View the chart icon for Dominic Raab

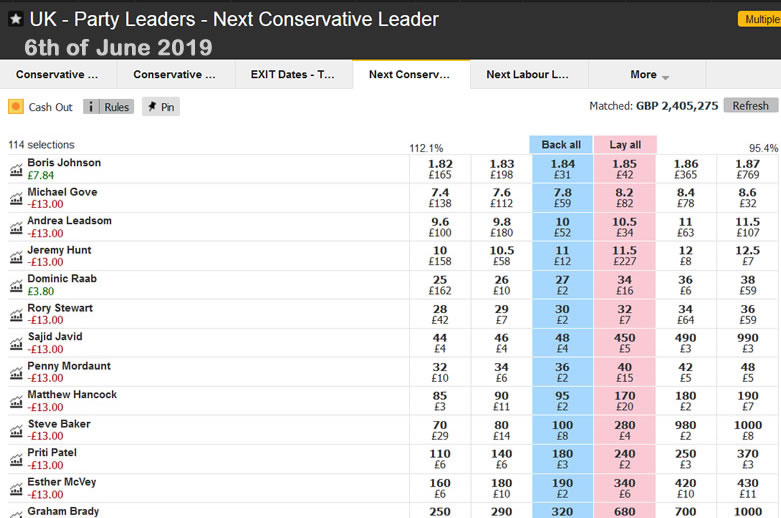coord(16,286)
